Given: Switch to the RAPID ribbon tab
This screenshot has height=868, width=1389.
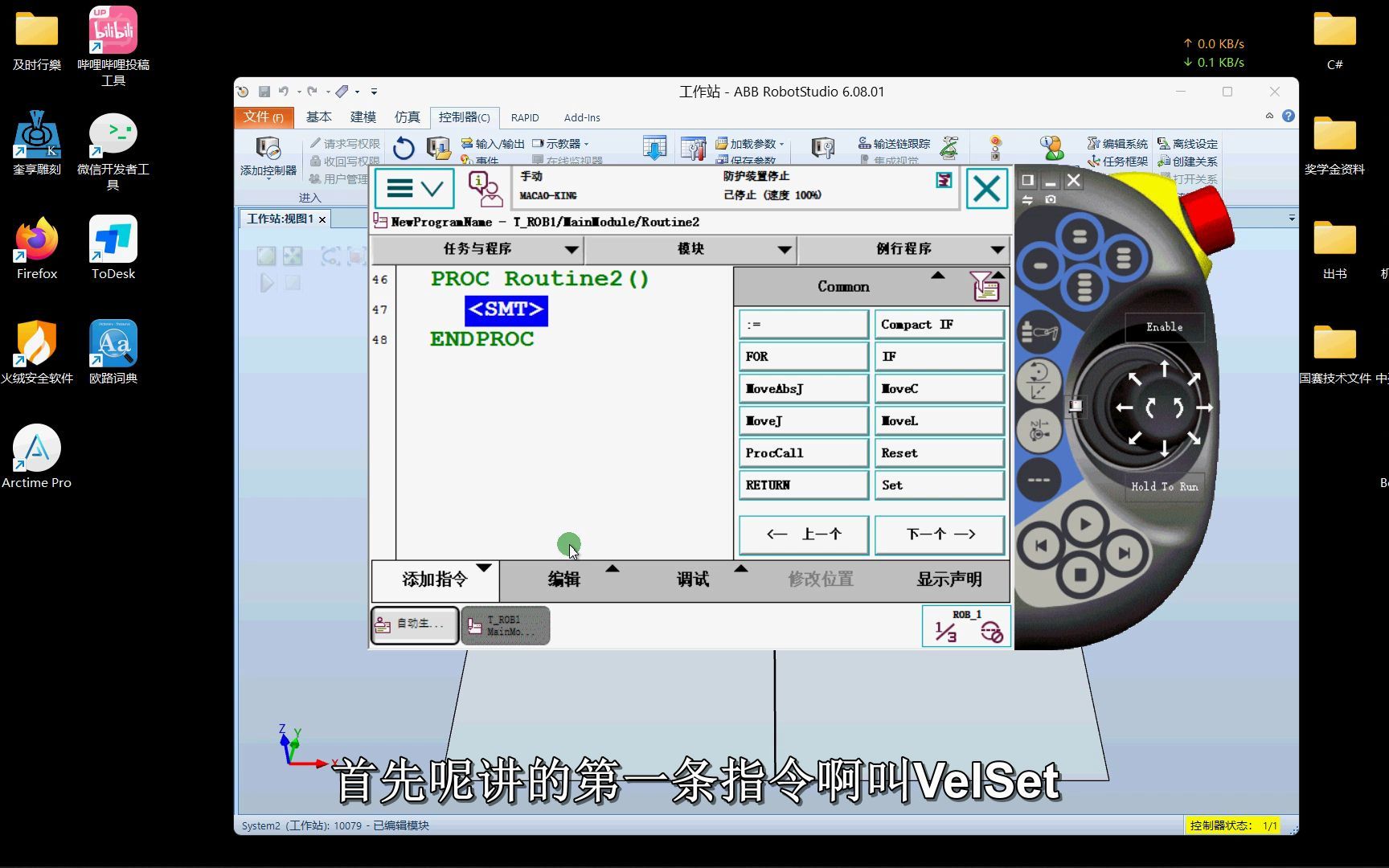Looking at the screenshot, I should (525, 117).
